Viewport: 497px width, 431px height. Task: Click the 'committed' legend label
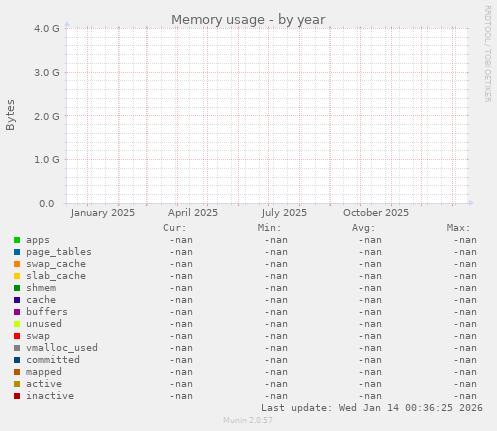click(53, 360)
